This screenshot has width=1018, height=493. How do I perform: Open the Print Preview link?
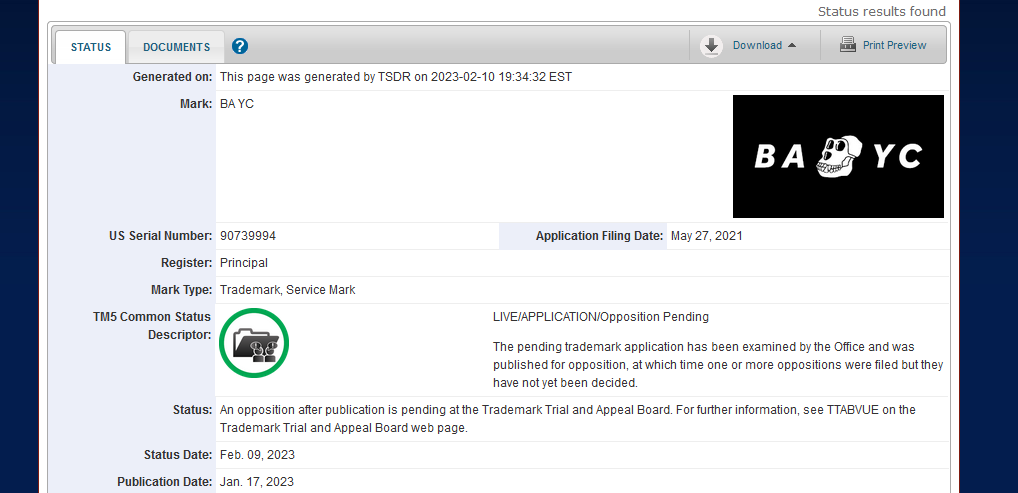(x=894, y=45)
